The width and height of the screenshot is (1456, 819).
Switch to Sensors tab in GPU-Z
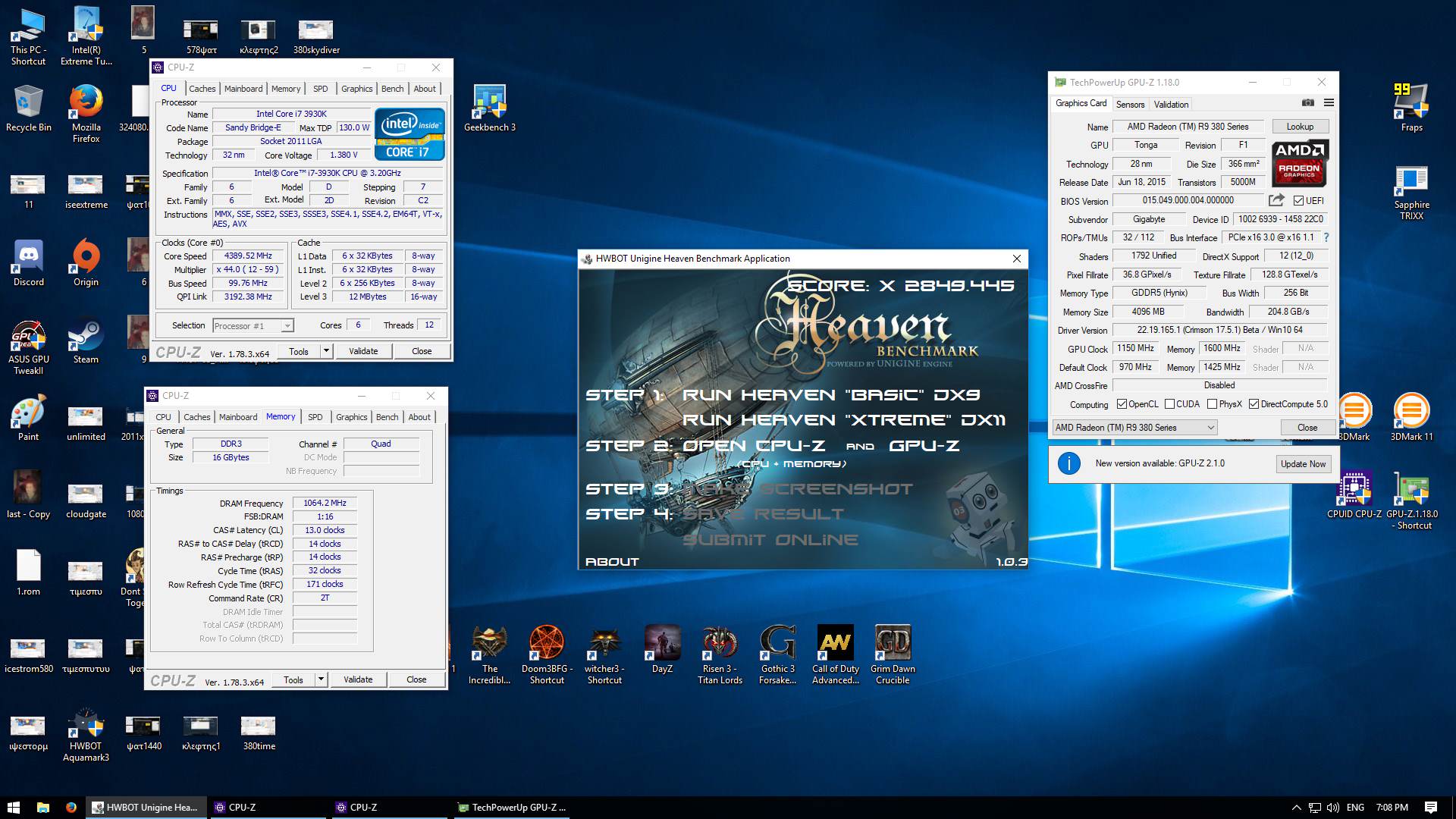pos(1130,105)
